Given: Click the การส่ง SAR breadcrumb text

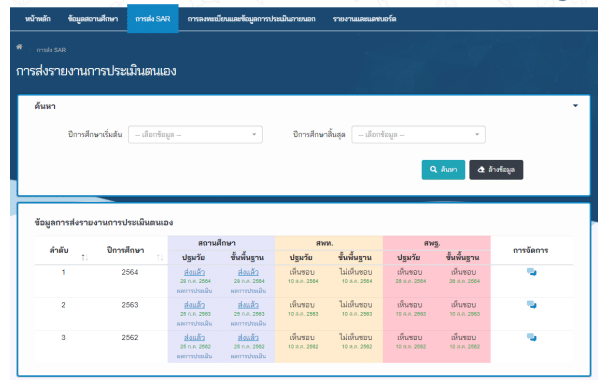Looking at the screenshot, I should pos(51,50).
